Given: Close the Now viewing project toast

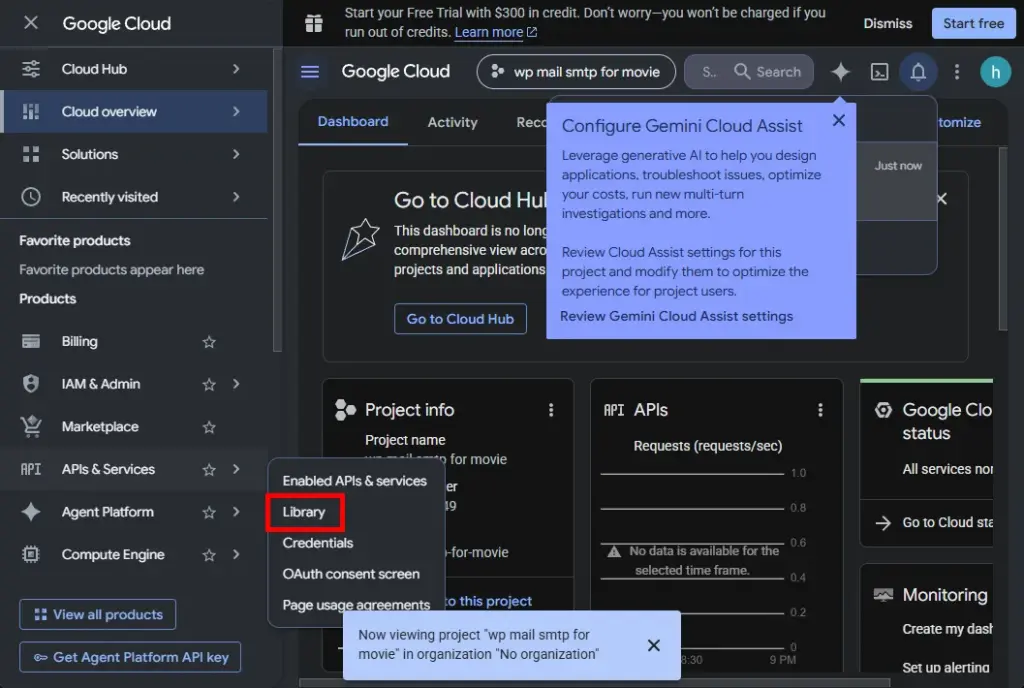Looking at the screenshot, I should [x=654, y=645].
